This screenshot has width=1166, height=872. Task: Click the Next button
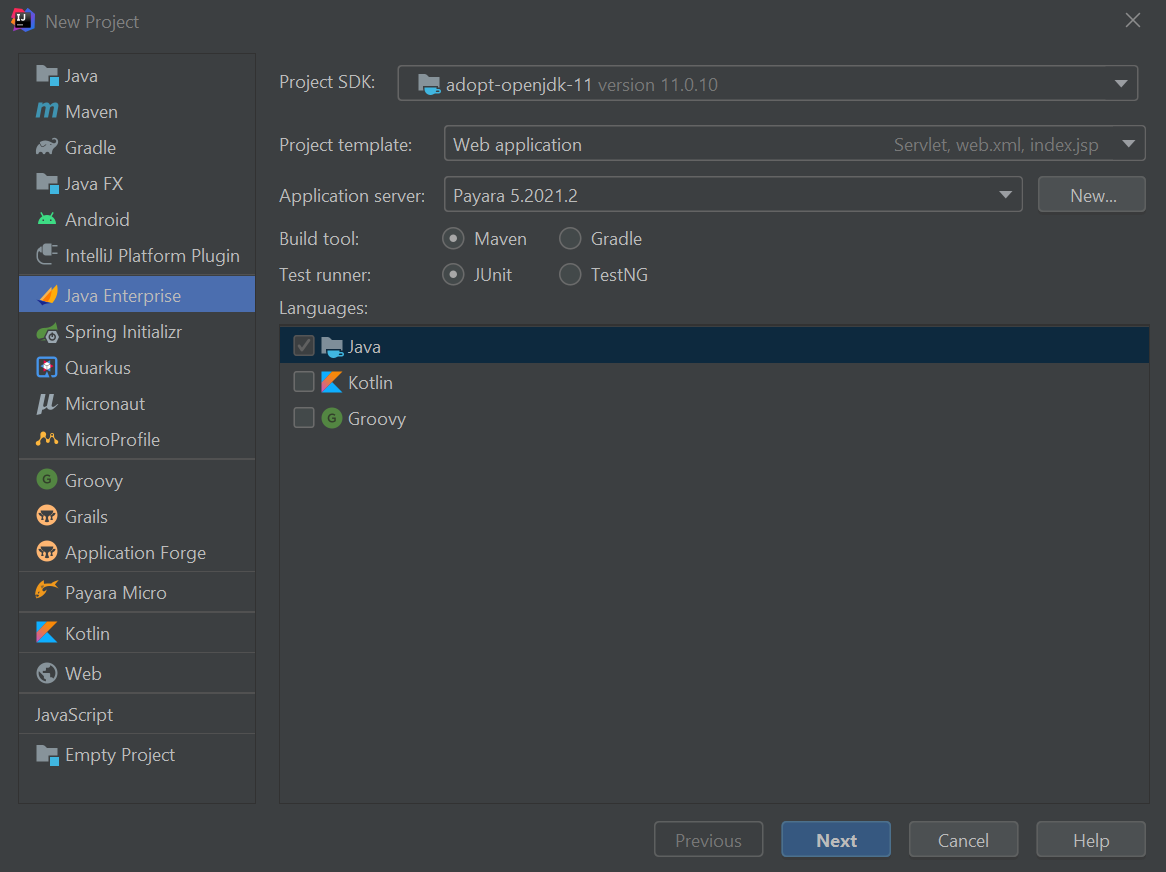[836, 840]
